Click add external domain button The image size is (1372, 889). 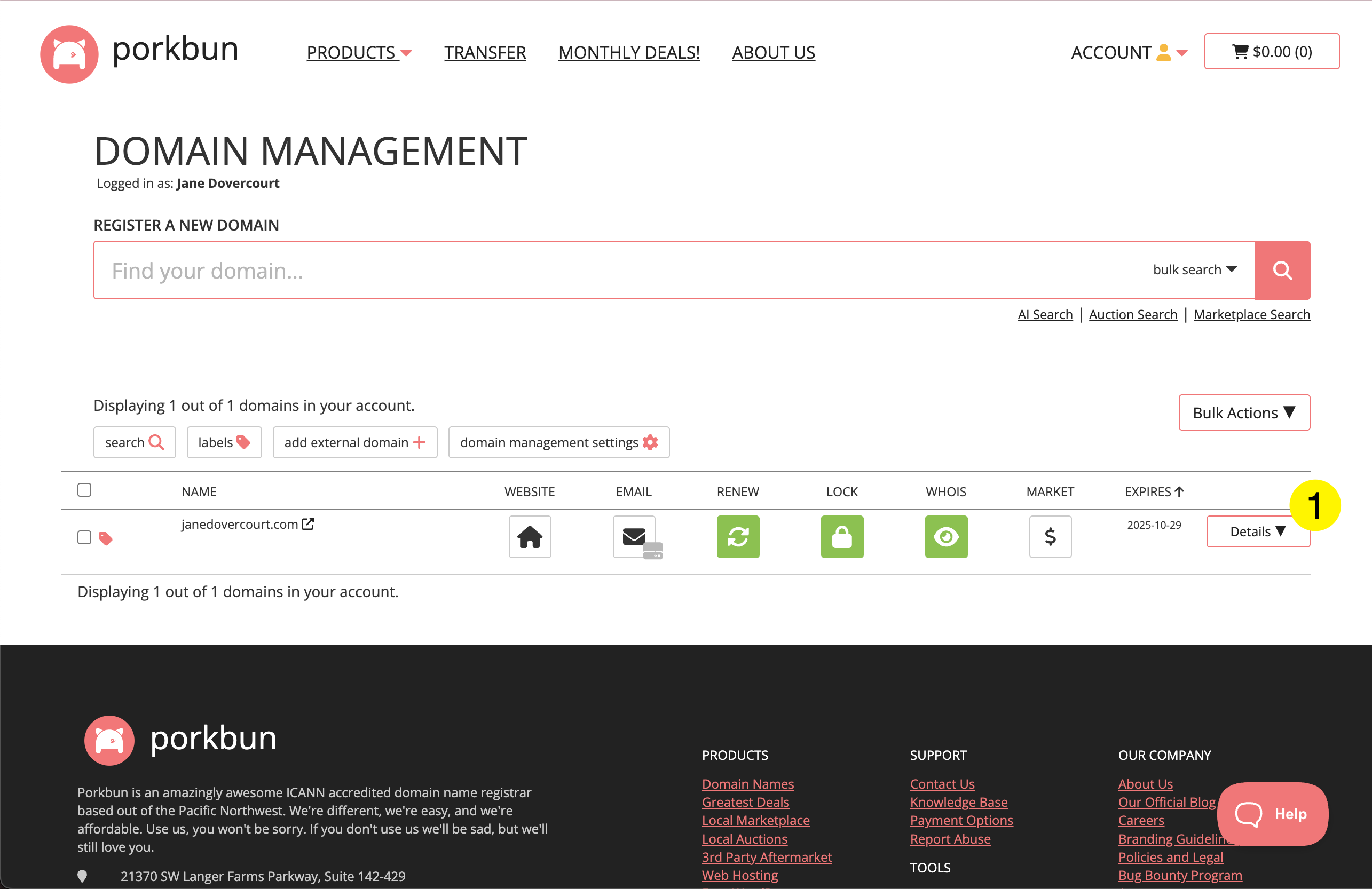[x=355, y=442]
